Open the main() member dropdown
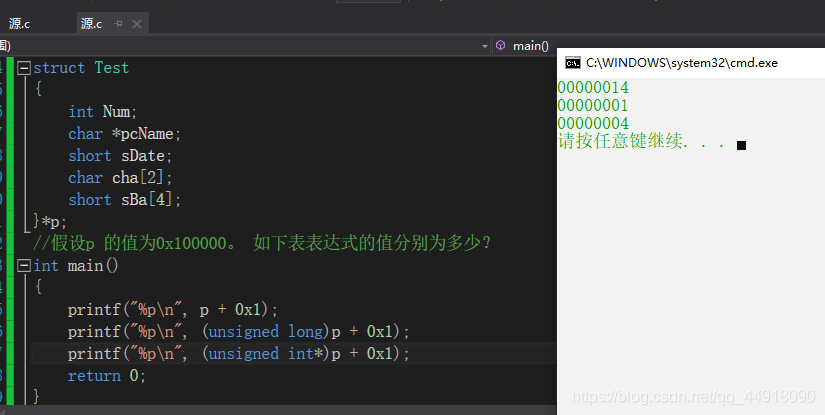 (531, 46)
